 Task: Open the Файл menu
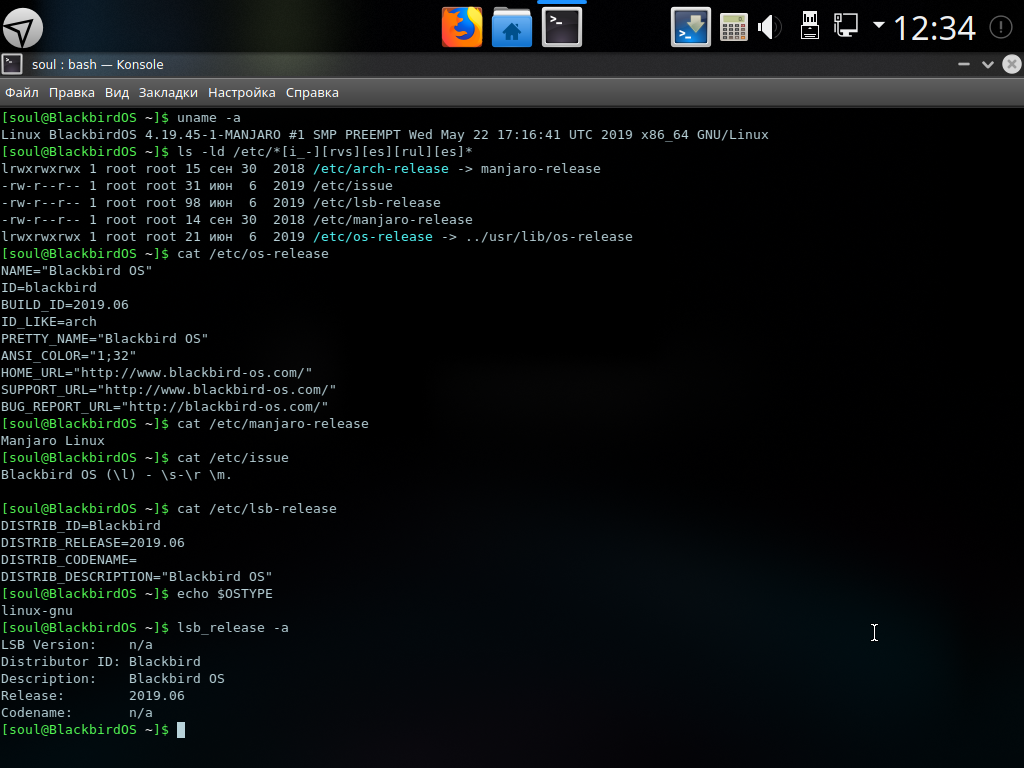[22, 93]
